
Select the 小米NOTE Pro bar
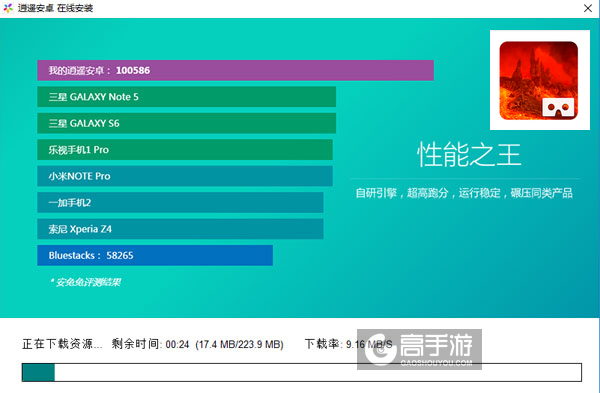[185, 176]
